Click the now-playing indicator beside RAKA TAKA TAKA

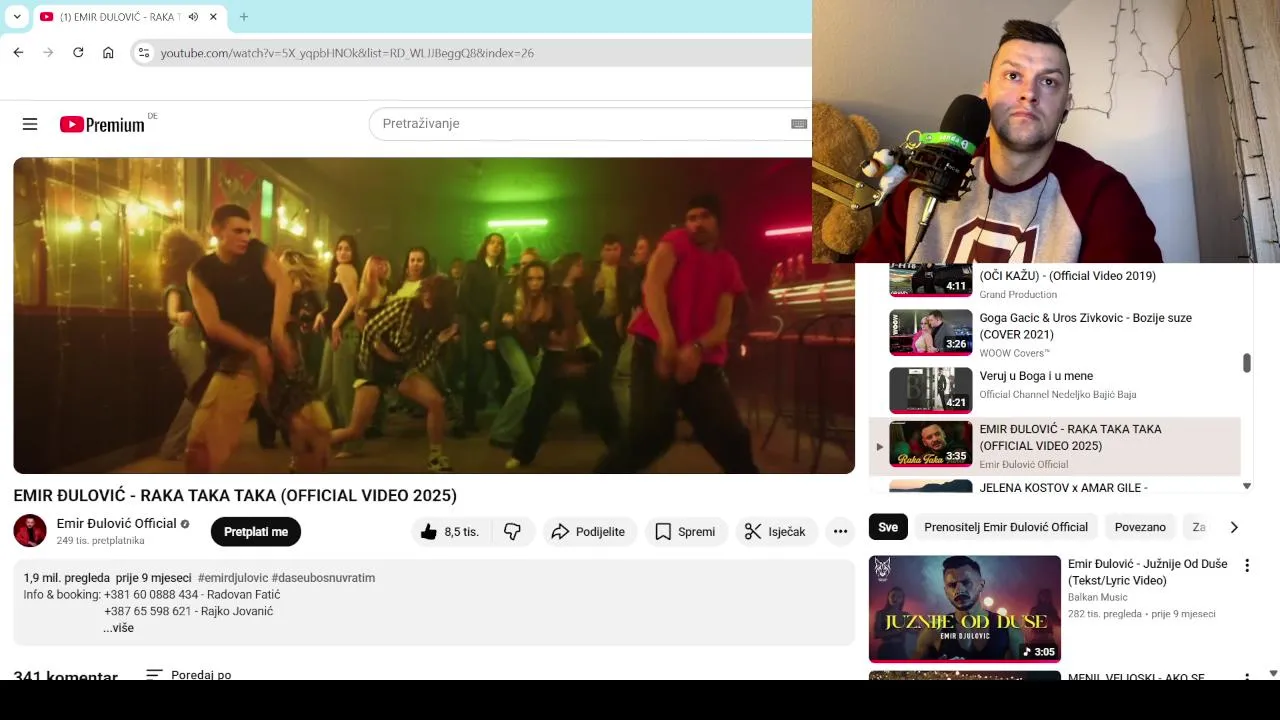(879, 446)
